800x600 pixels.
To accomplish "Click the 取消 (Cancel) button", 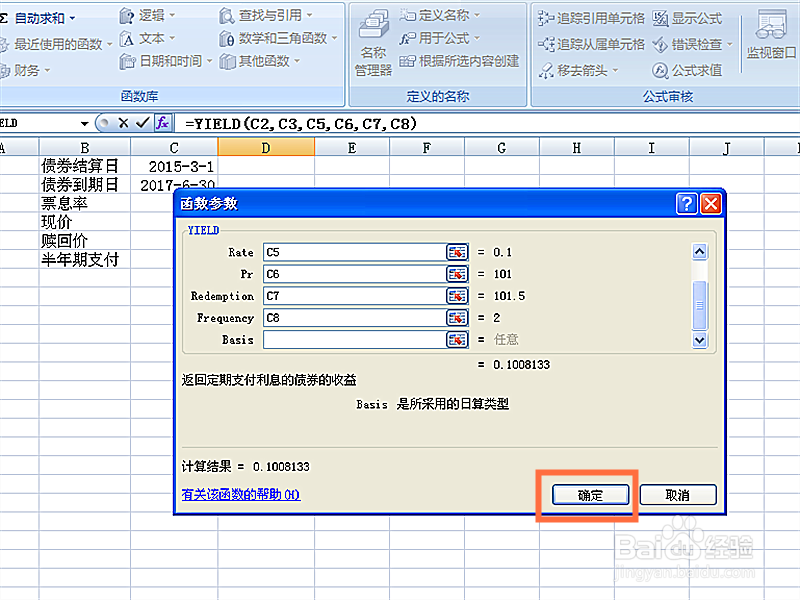I will [x=678, y=495].
